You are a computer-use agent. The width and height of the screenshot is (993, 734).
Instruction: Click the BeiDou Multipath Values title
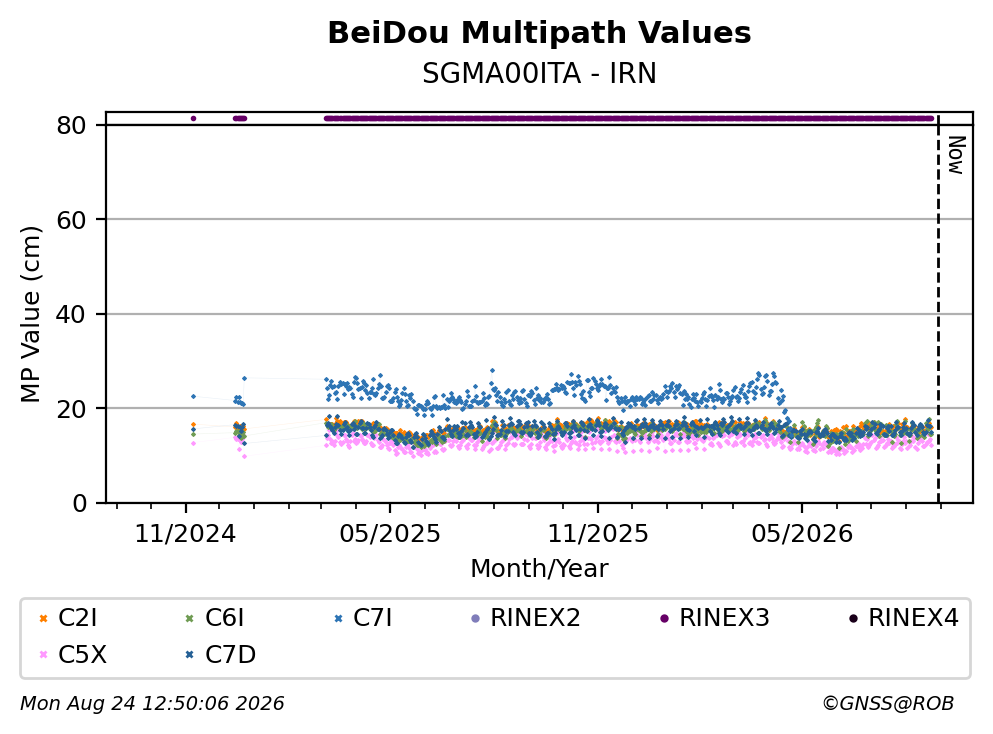[539, 32]
